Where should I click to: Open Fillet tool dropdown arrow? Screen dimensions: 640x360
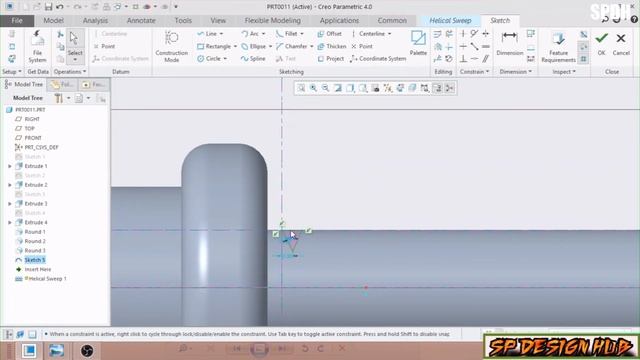[x=302, y=33]
